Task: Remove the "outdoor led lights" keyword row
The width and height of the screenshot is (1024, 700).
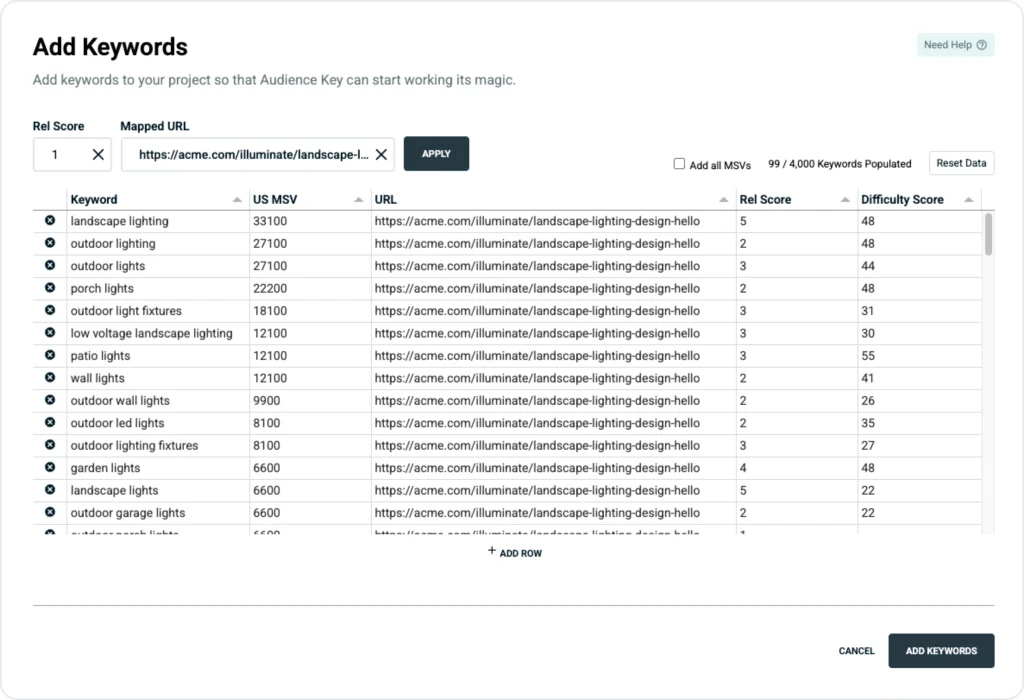Action: tap(49, 423)
